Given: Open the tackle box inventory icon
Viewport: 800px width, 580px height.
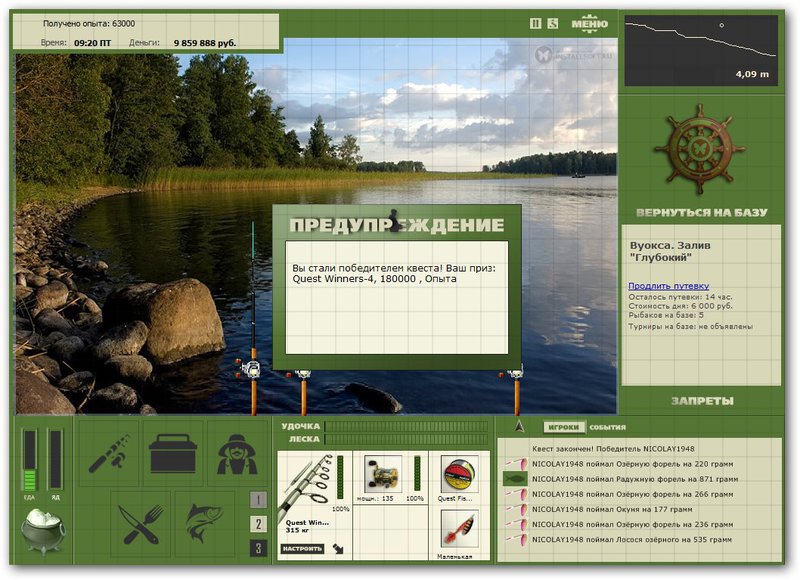Looking at the screenshot, I should tap(172, 453).
